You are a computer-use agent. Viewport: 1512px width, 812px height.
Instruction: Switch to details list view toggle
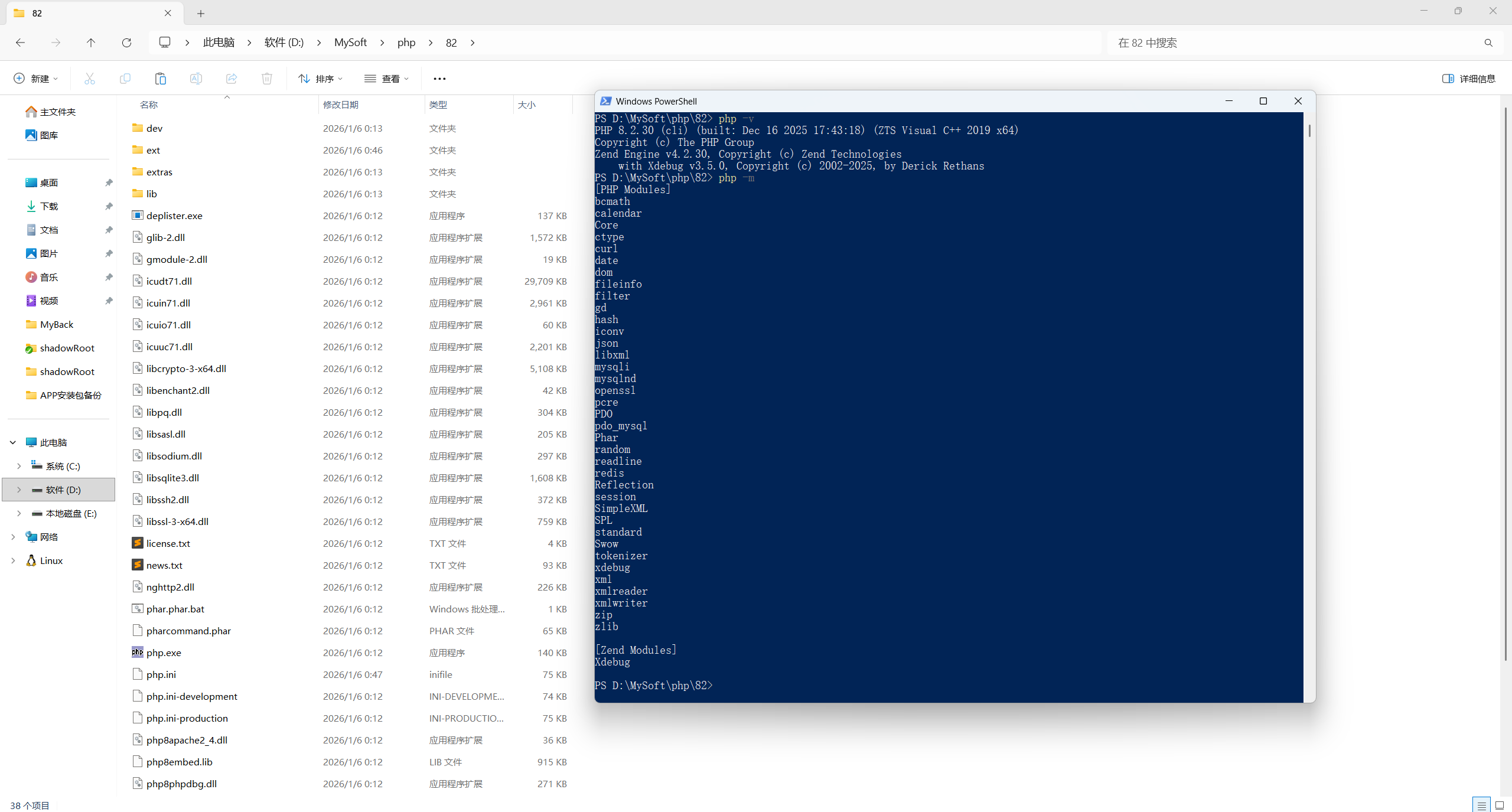(1481, 806)
